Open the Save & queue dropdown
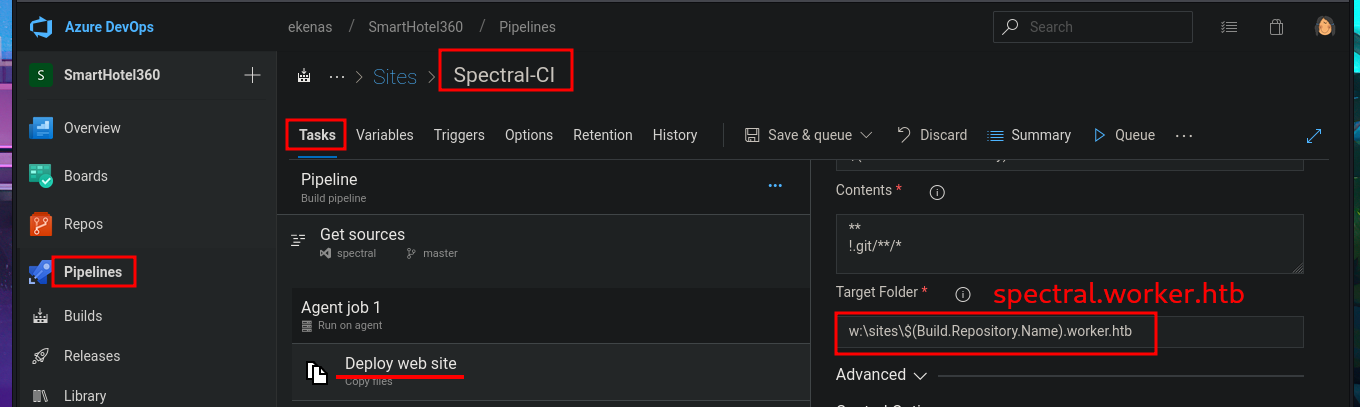This screenshot has width=1360, height=407. tap(866, 135)
